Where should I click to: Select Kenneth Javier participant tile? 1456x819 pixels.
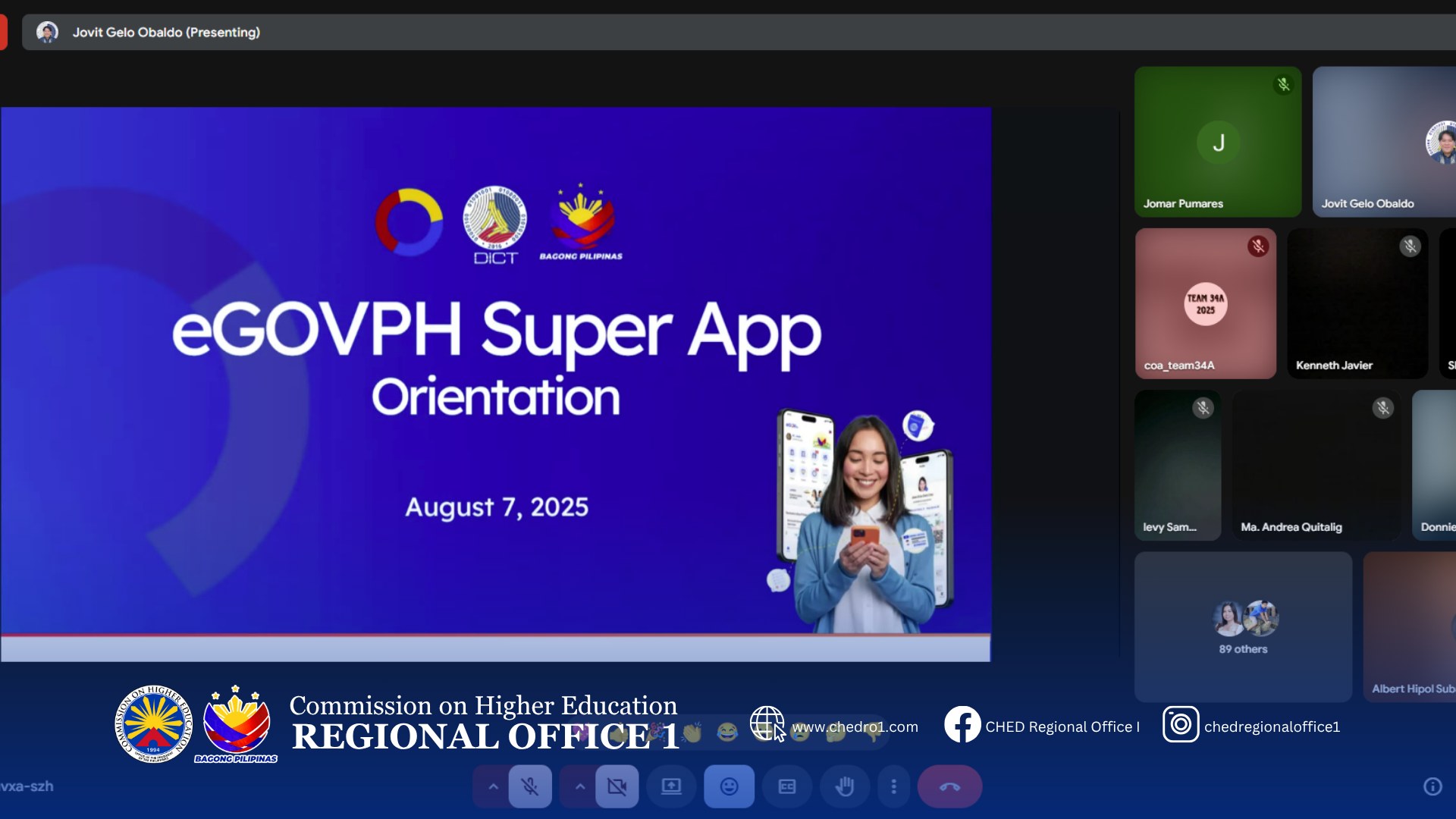click(x=1357, y=303)
